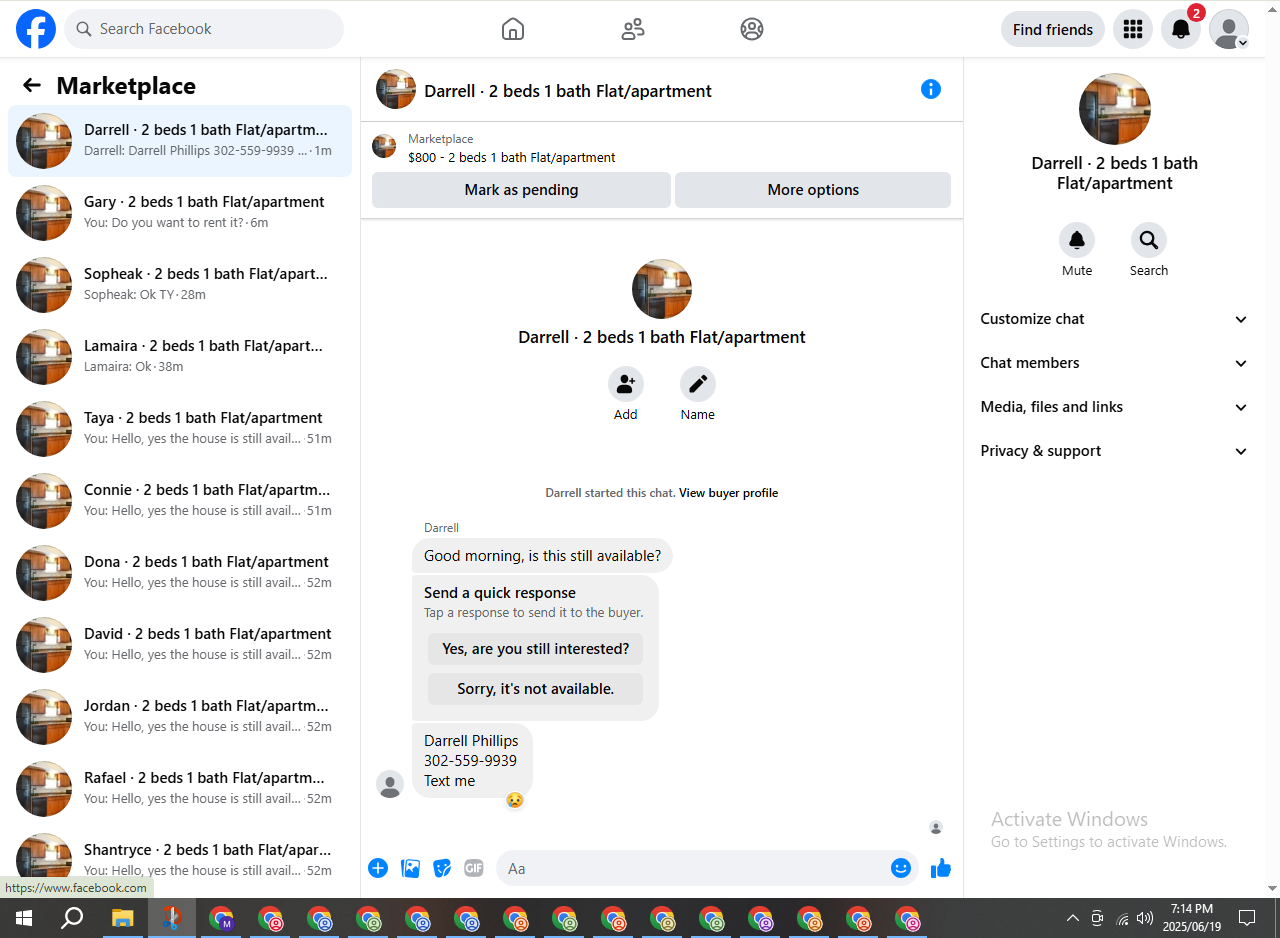
Task: Open the Groups icon in top navigation
Action: click(x=752, y=29)
